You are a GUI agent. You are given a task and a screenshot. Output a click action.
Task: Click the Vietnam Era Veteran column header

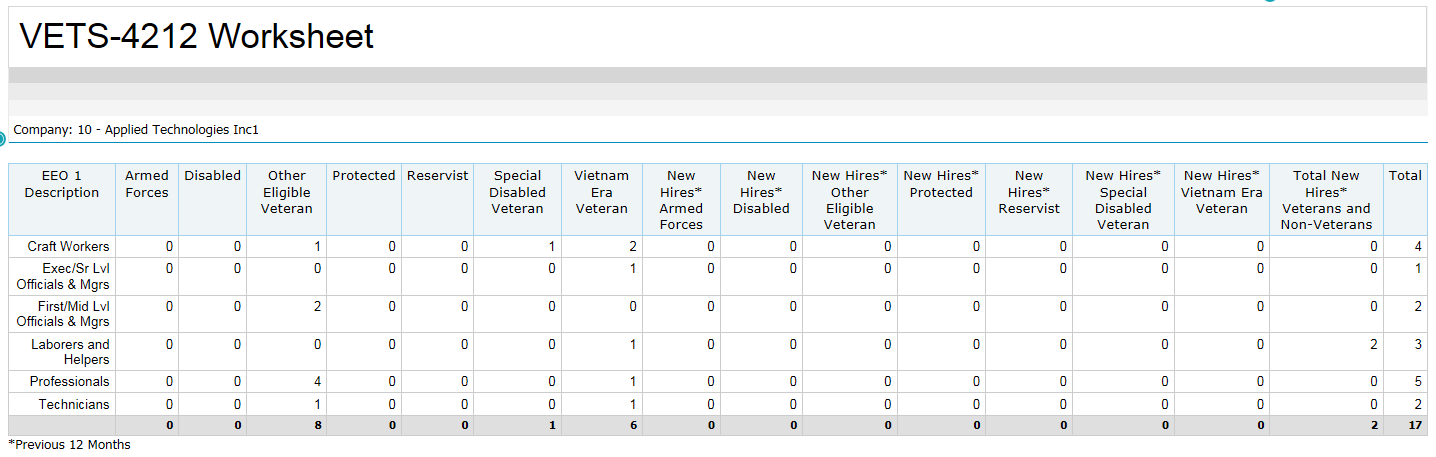tap(601, 192)
